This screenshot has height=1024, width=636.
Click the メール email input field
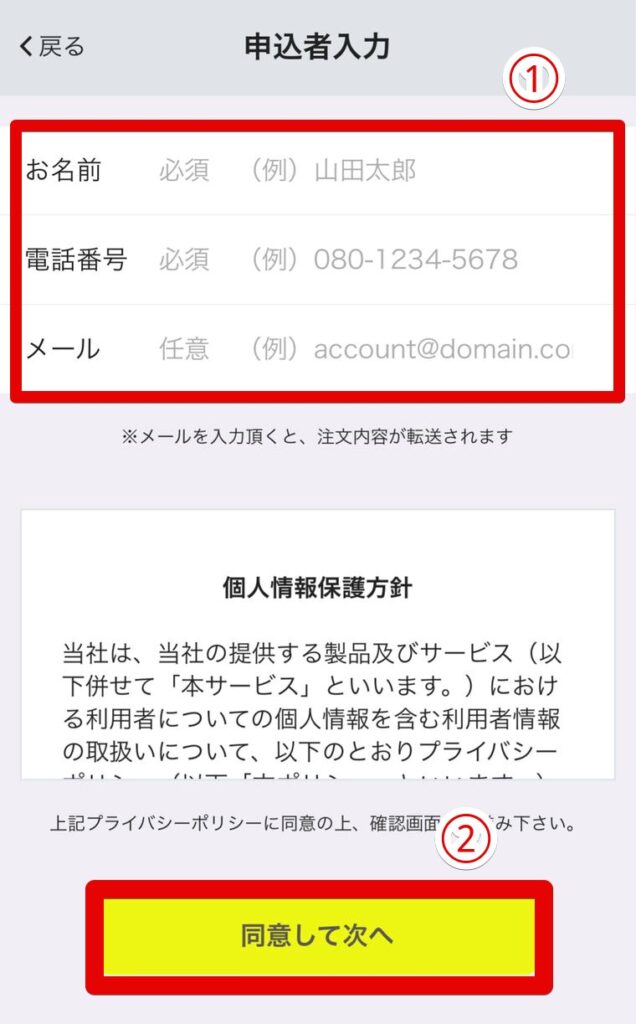(x=317, y=349)
